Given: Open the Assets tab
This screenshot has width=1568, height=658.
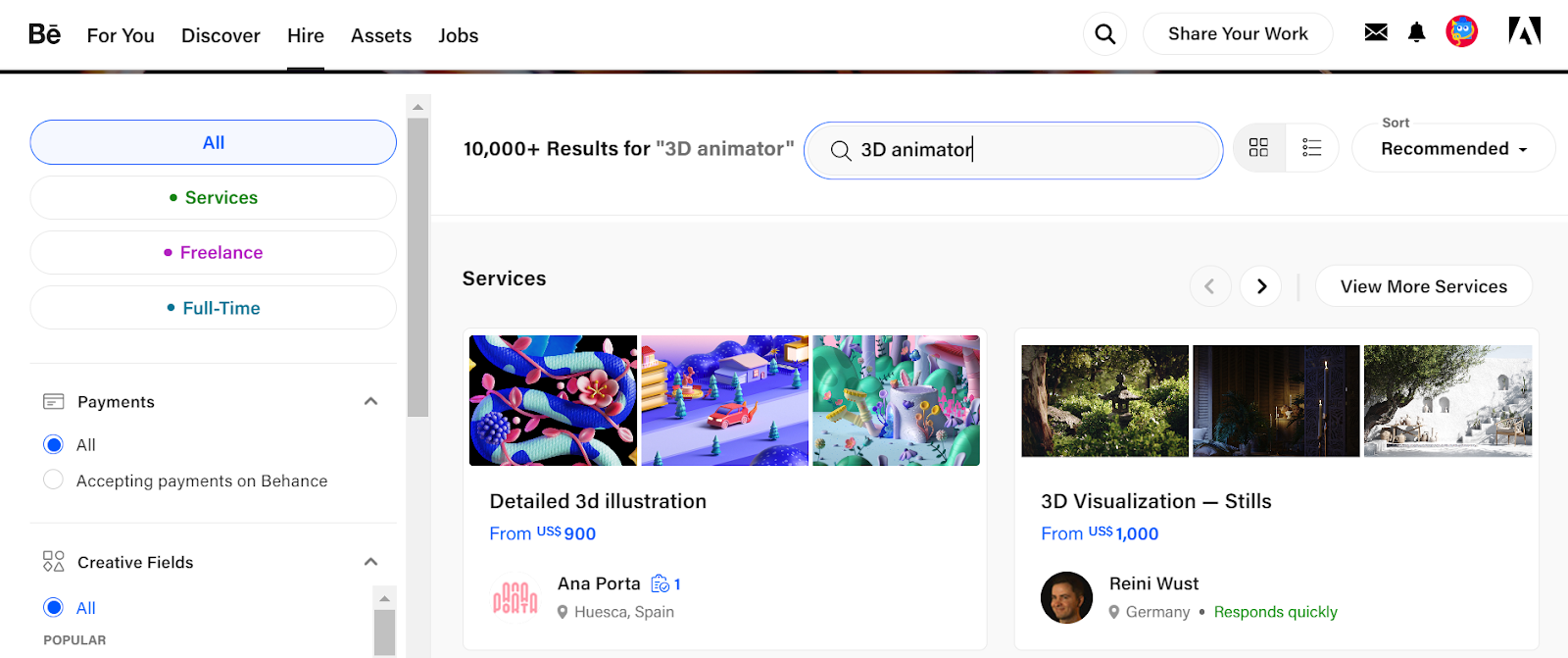Looking at the screenshot, I should [381, 35].
